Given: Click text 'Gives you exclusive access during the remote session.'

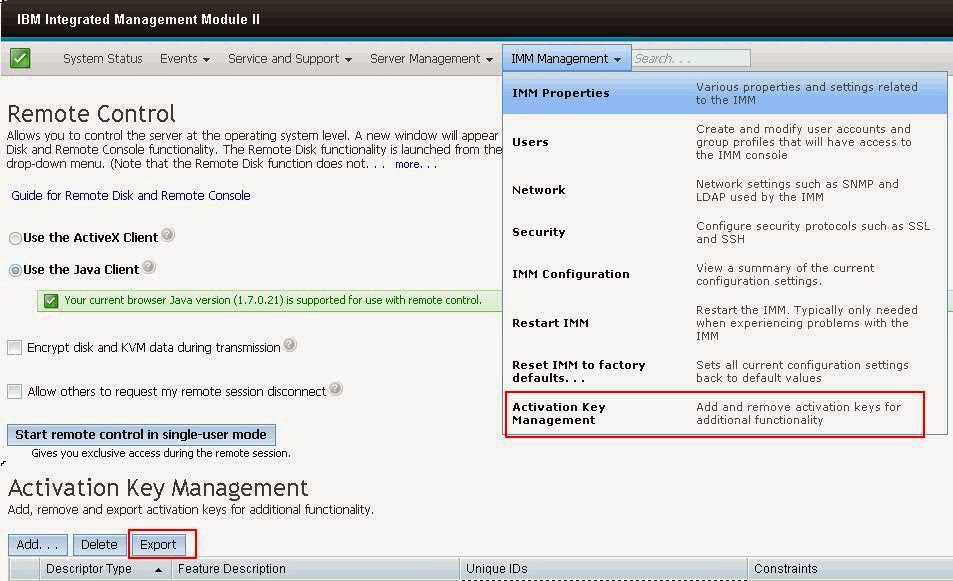Looking at the screenshot, I should pyautogui.click(x=161, y=453).
